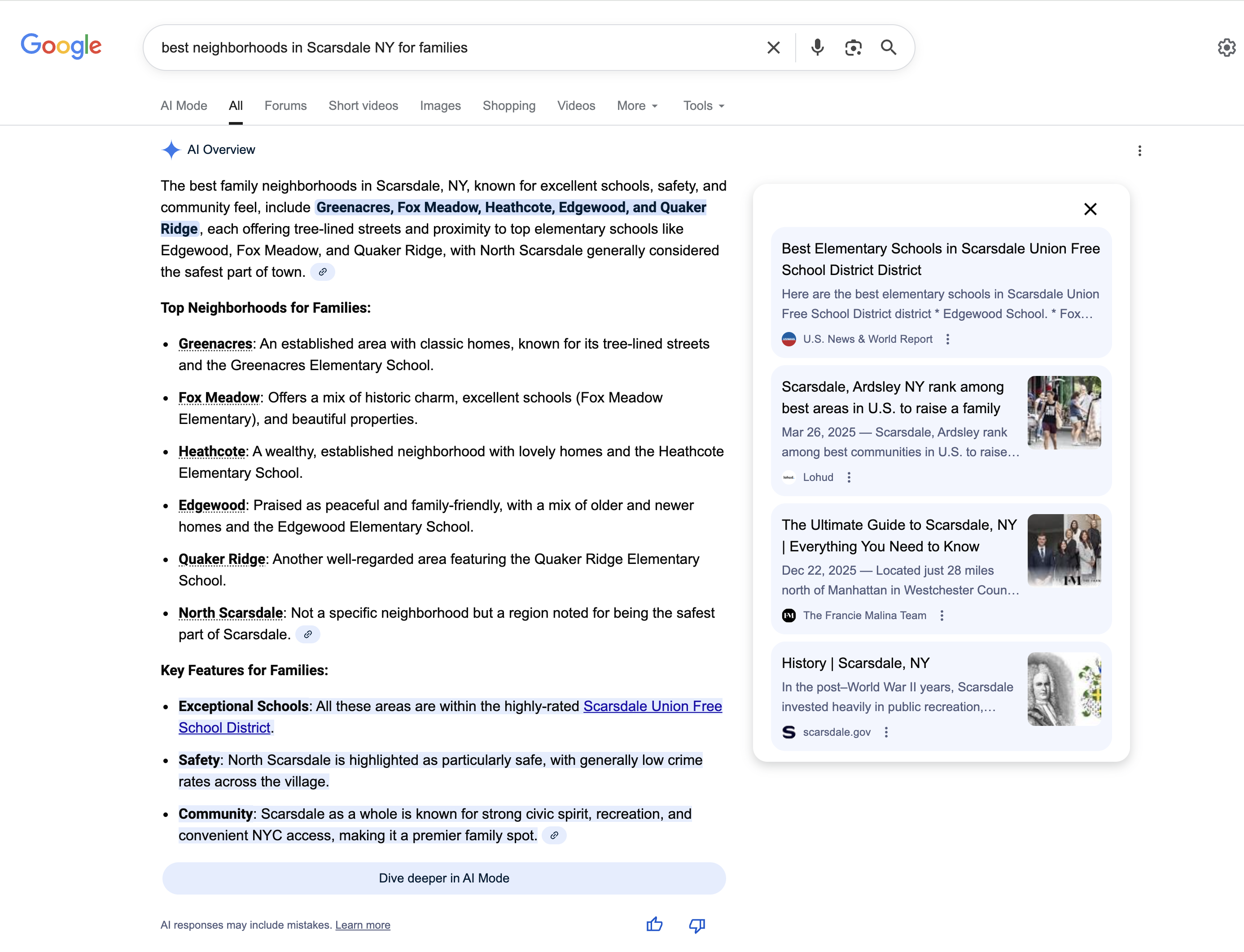Click the History Scarsdale NY thumbnail image
The image size is (1244, 952).
pos(1064,689)
